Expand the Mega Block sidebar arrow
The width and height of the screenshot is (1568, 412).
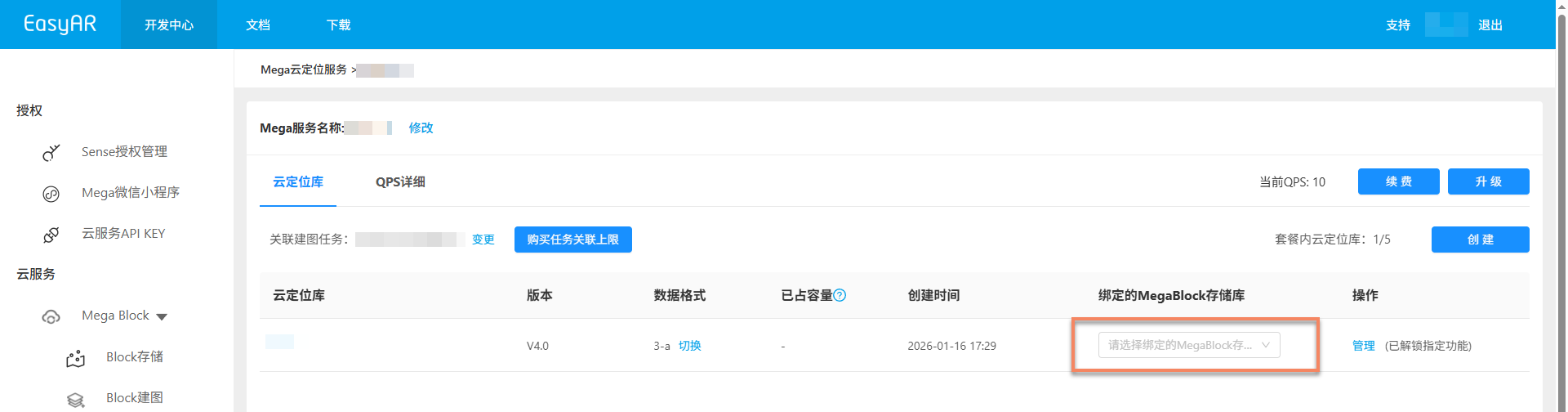click(162, 316)
